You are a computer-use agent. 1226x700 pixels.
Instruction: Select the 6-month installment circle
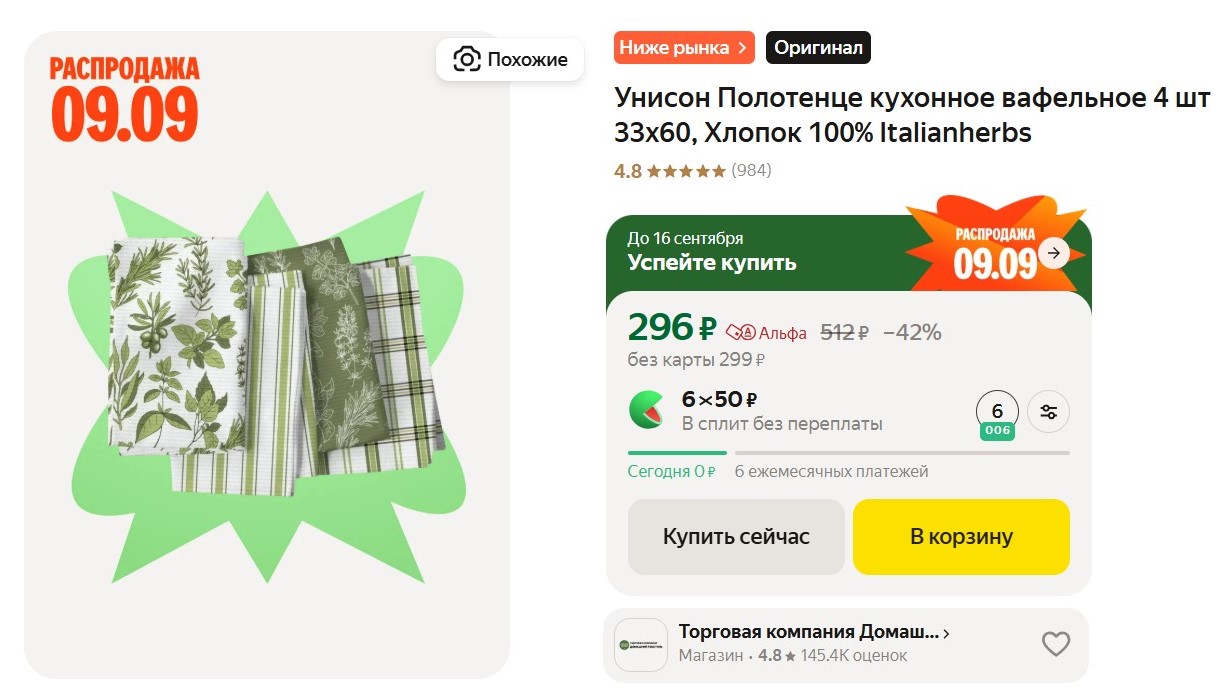pos(997,413)
